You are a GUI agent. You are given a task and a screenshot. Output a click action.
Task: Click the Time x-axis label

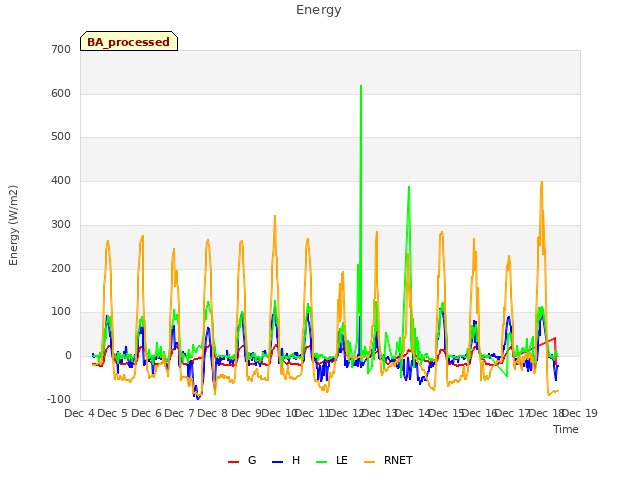coord(566,429)
